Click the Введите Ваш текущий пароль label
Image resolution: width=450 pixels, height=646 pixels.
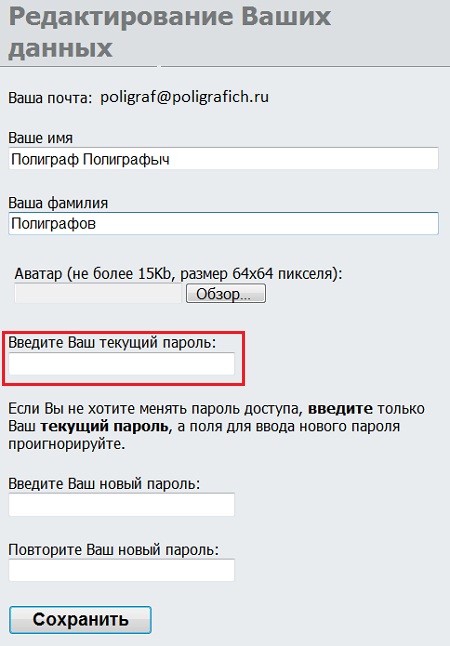[112, 342]
